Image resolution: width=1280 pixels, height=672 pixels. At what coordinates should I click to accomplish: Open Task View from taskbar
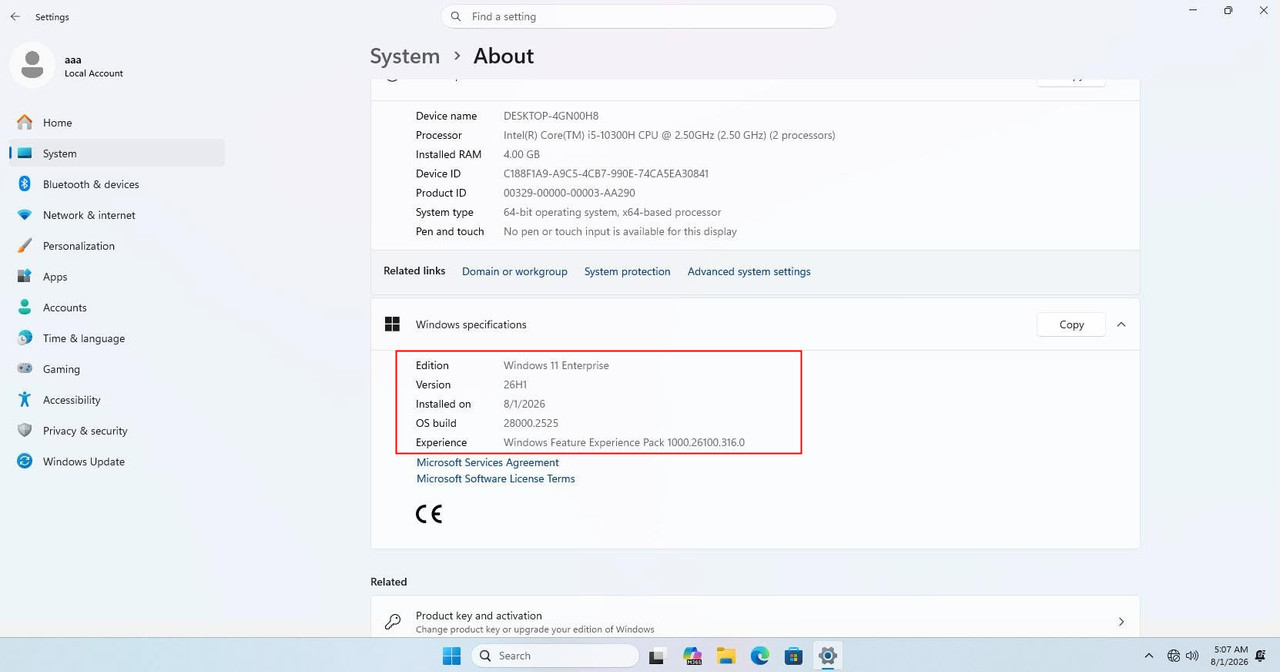657,656
